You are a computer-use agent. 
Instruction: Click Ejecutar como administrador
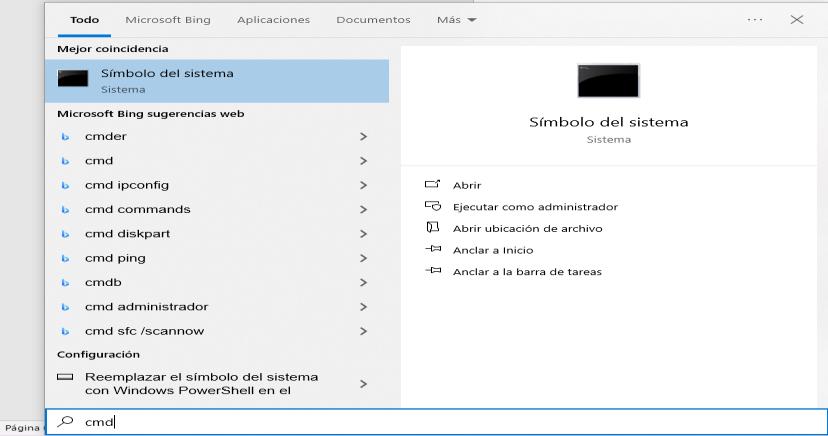[535, 207]
